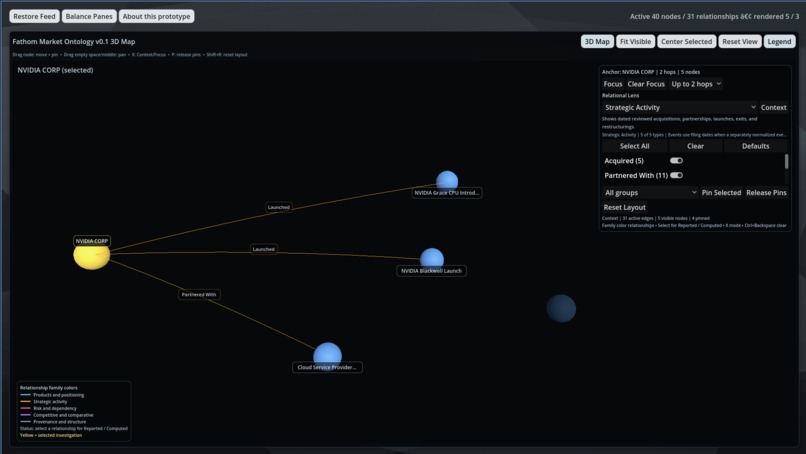Click Fit Visible in the map toolbar

pyautogui.click(x=635, y=42)
